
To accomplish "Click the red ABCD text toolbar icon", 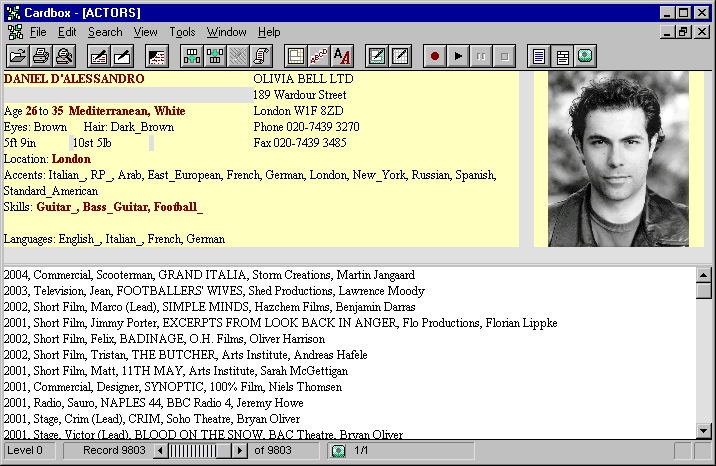I will tap(319, 56).
